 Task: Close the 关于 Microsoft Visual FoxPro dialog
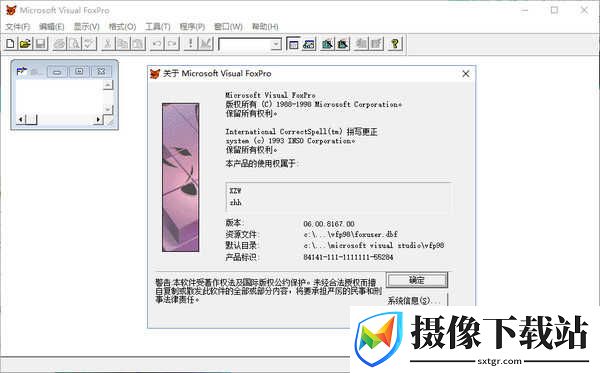point(466,73)
